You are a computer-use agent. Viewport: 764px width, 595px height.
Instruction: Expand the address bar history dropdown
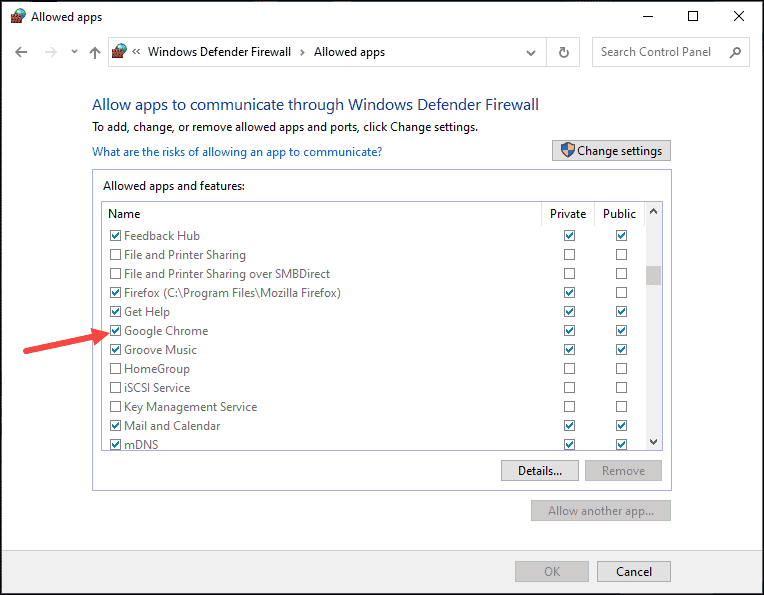click(531, 53)
